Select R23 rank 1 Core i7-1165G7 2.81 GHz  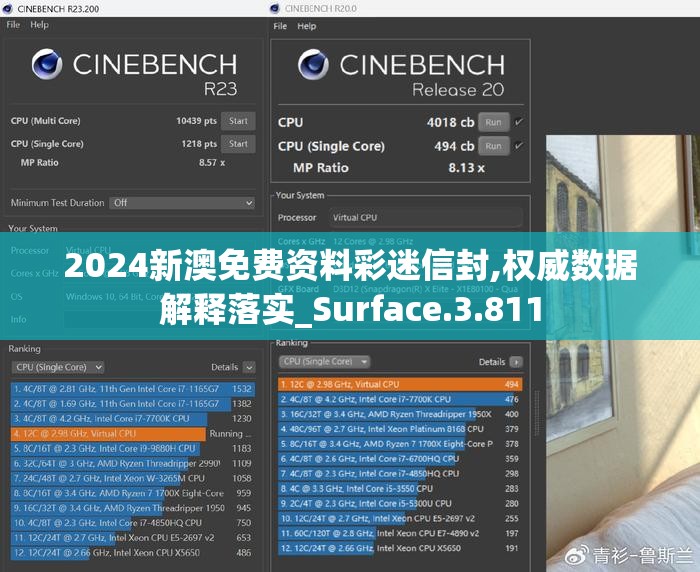tap(133, 389)
